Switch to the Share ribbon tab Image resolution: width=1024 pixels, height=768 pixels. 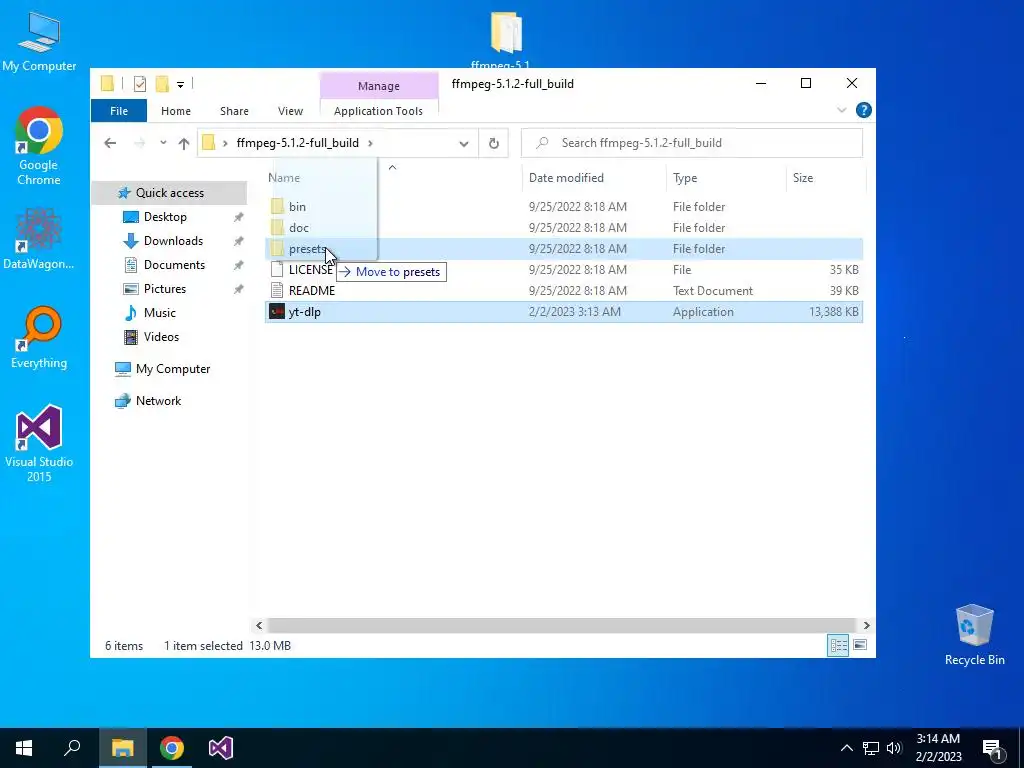[x=234, y=111]
